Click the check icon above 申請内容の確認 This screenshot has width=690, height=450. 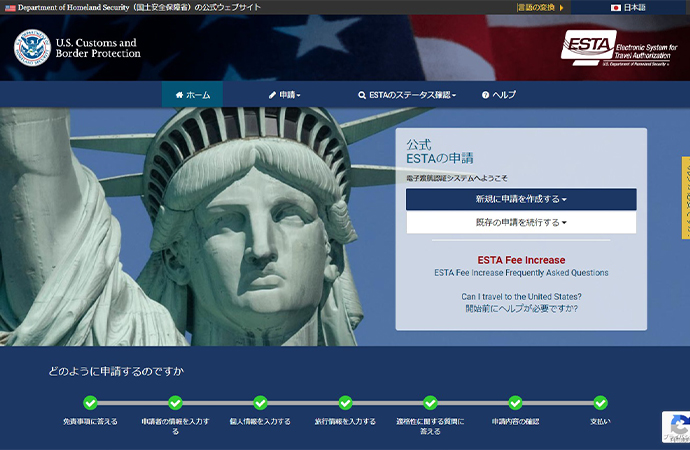(515, 402)
